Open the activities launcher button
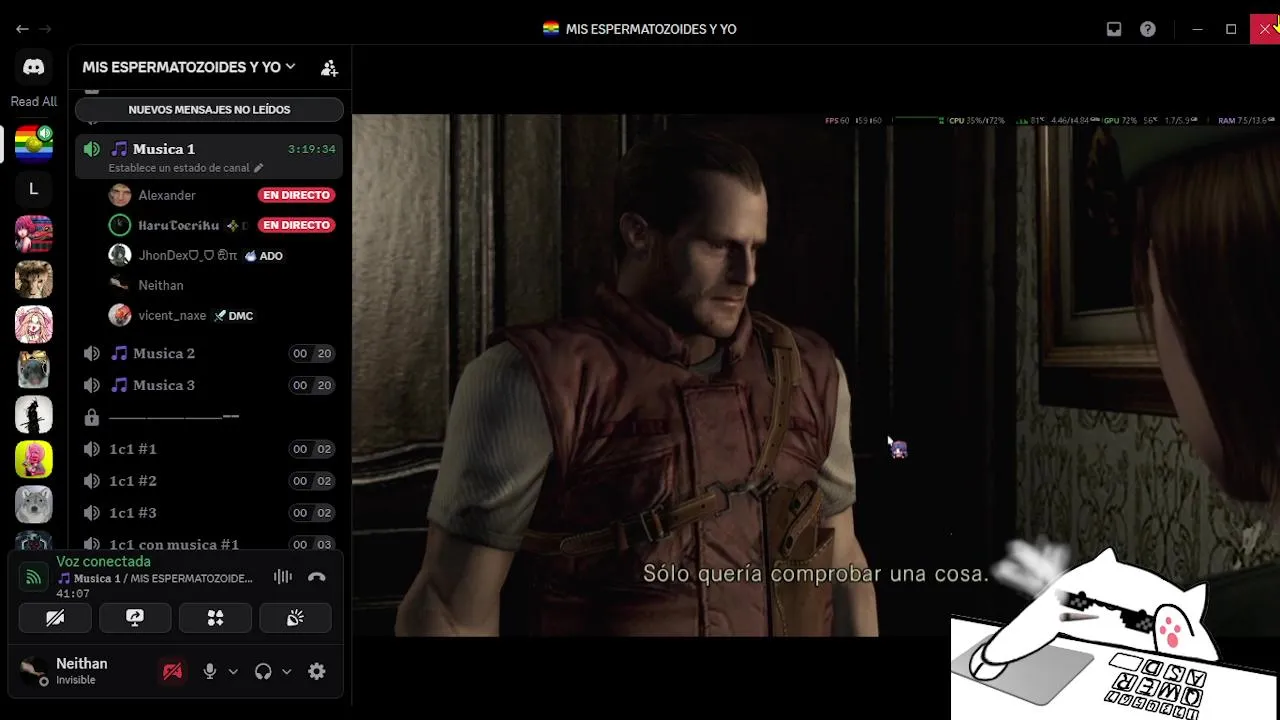1280x720 pixels. click(215, 618)
